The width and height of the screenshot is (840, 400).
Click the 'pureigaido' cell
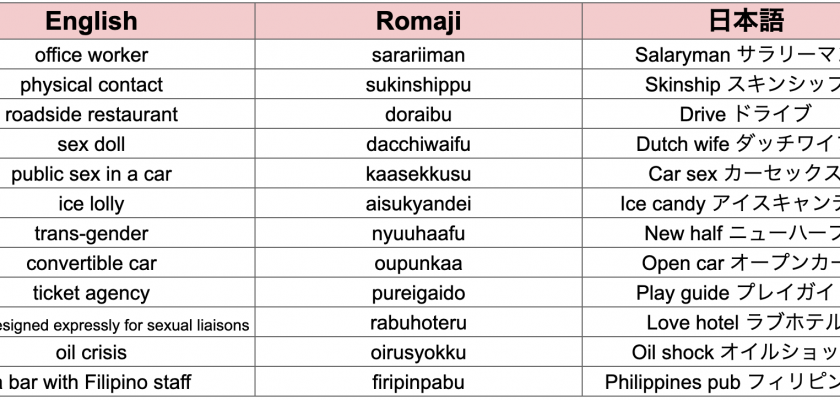point(418,293)
